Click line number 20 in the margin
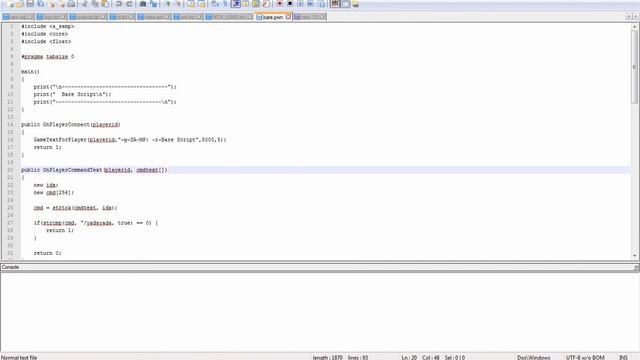 click(x=10, y=169)
